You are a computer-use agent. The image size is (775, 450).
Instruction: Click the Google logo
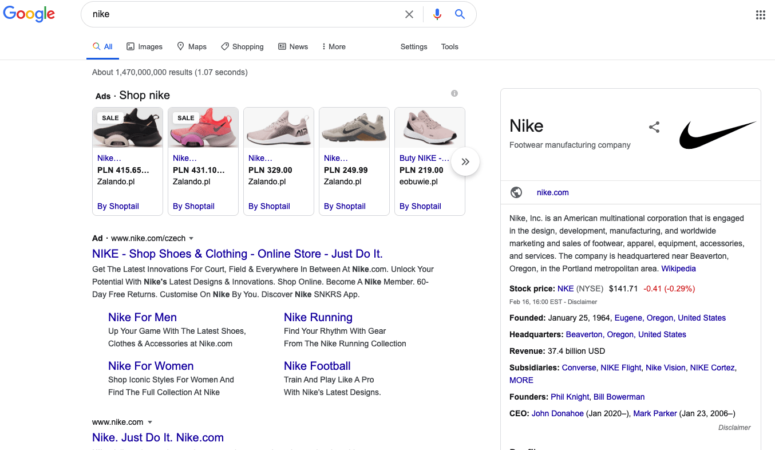[x=29, y=14]
